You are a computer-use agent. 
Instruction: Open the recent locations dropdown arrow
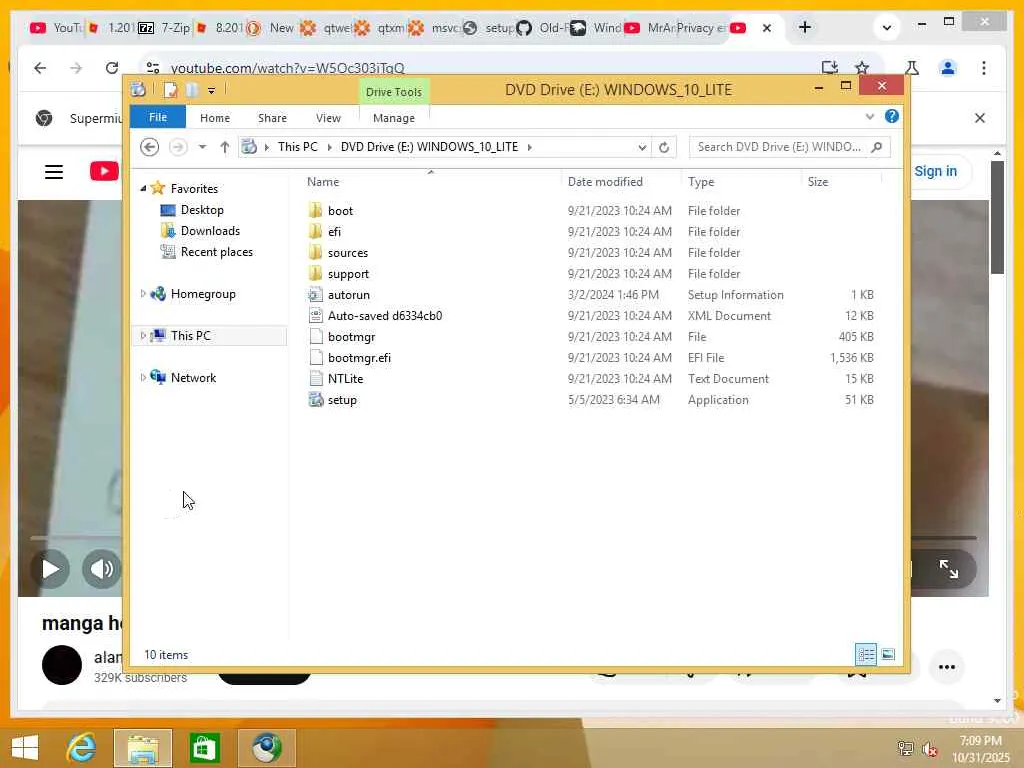[202, 147]
